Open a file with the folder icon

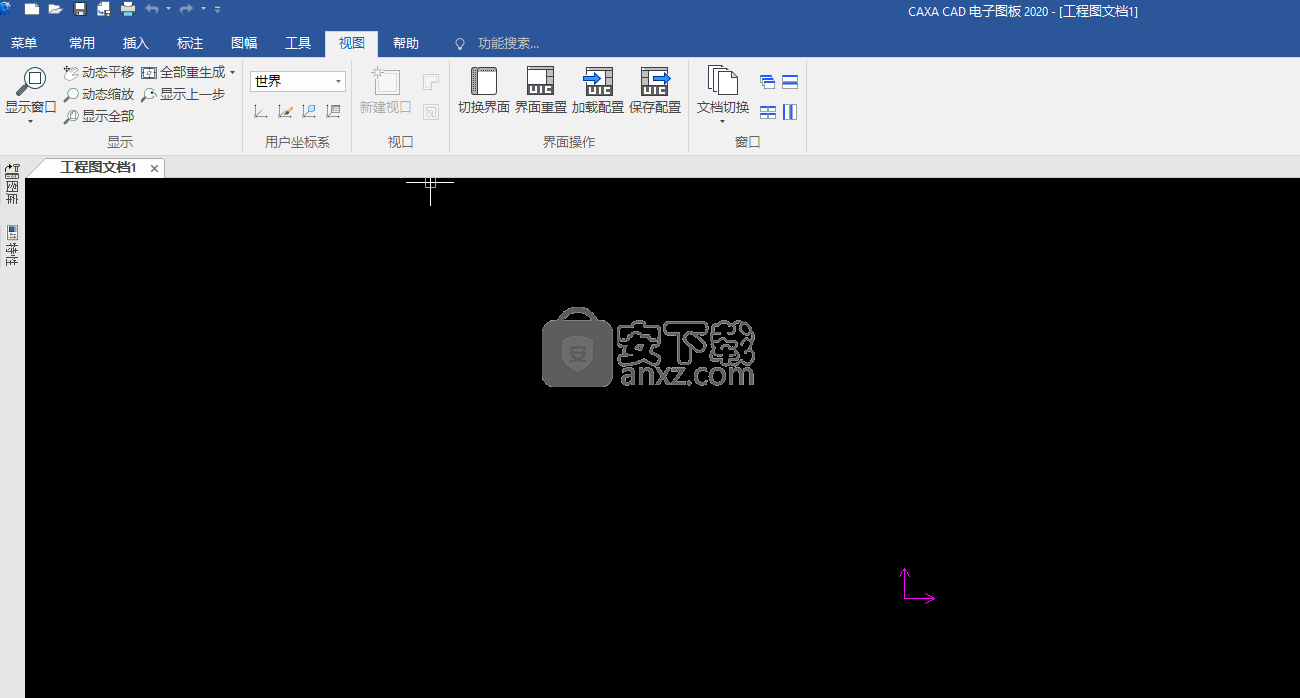(55, 9)
